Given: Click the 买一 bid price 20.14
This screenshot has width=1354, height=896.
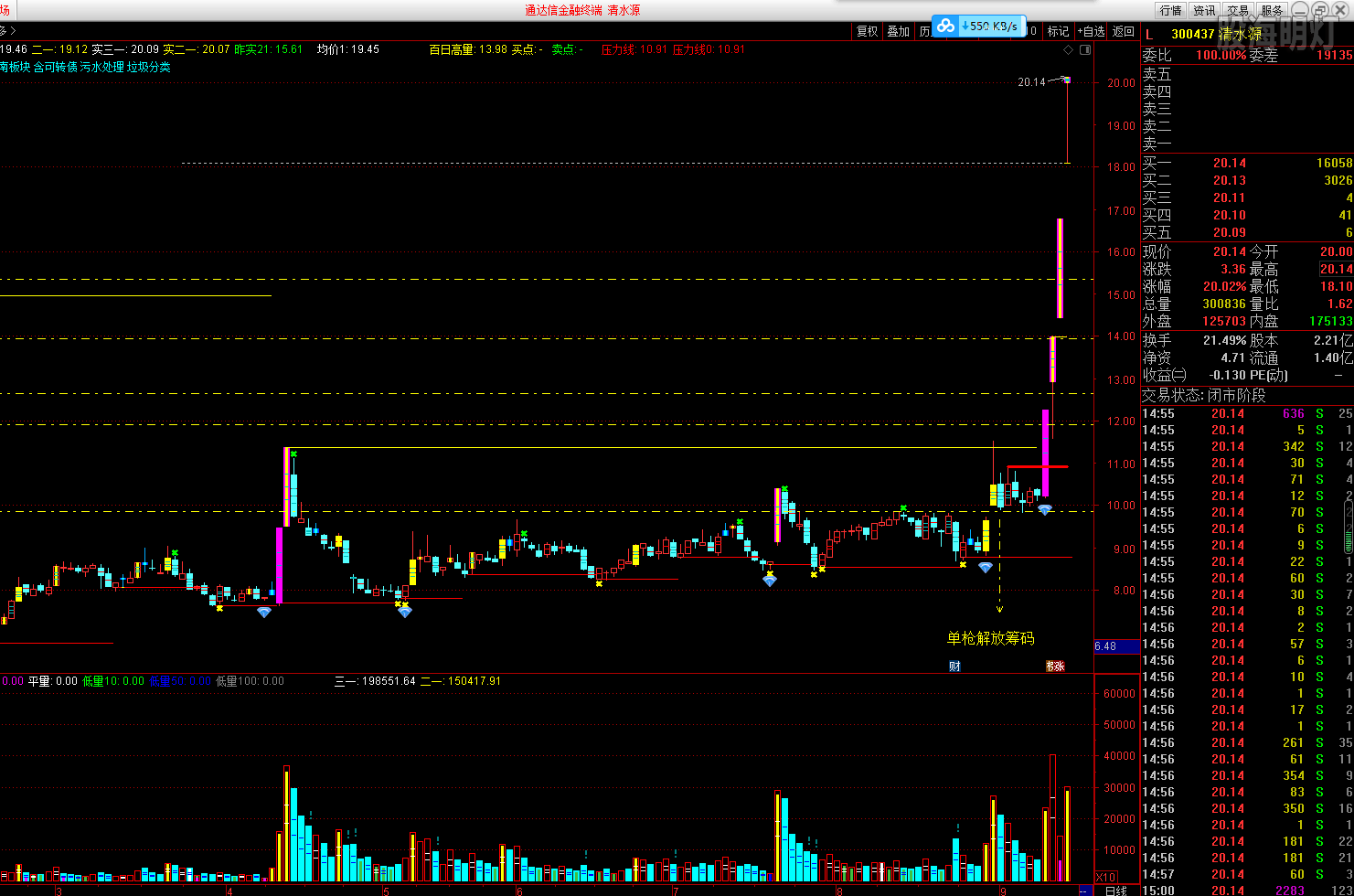Looking at the screenshot, I should 1230,163.
